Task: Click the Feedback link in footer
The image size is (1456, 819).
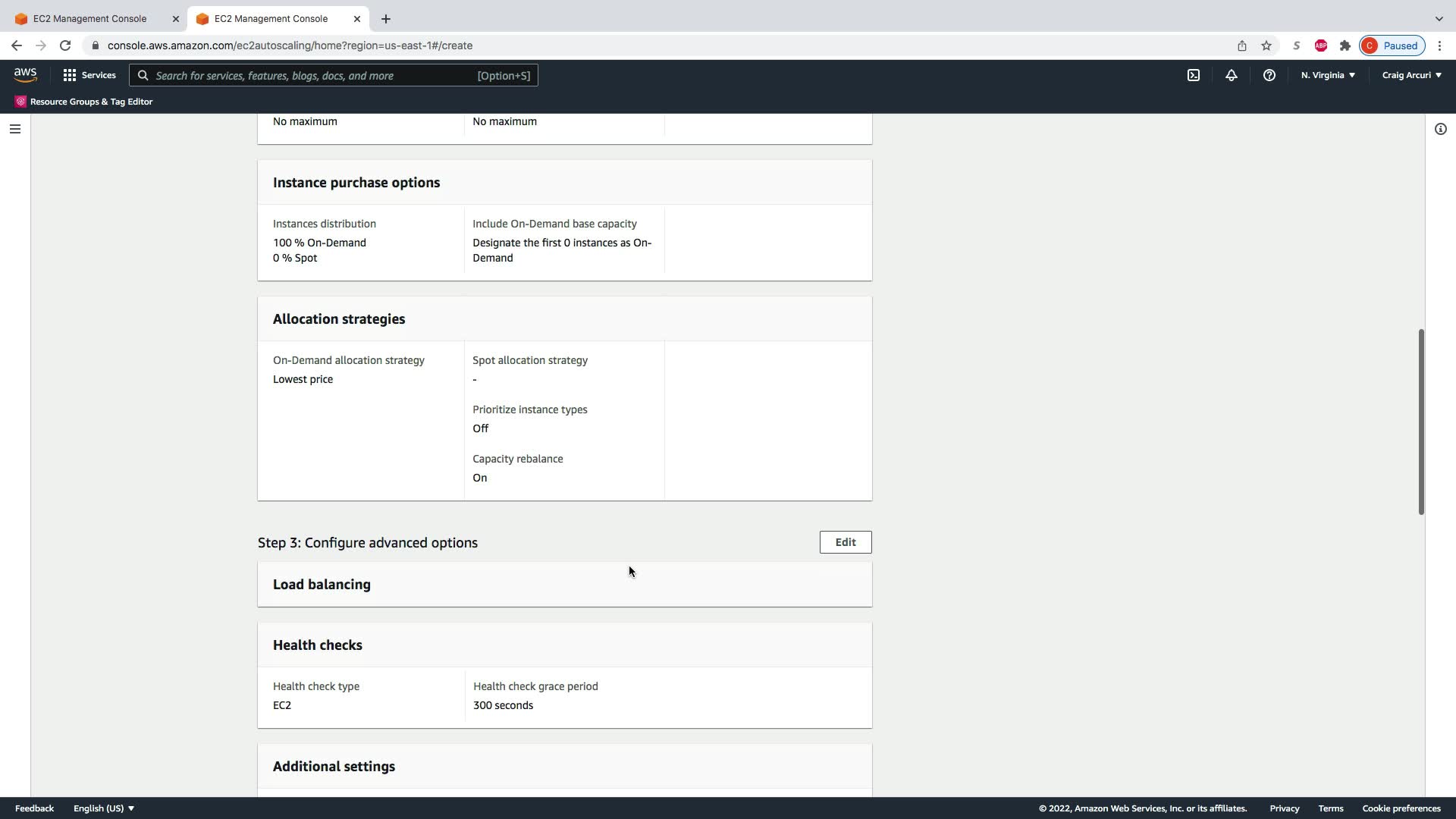Action: tap(34, 808)
